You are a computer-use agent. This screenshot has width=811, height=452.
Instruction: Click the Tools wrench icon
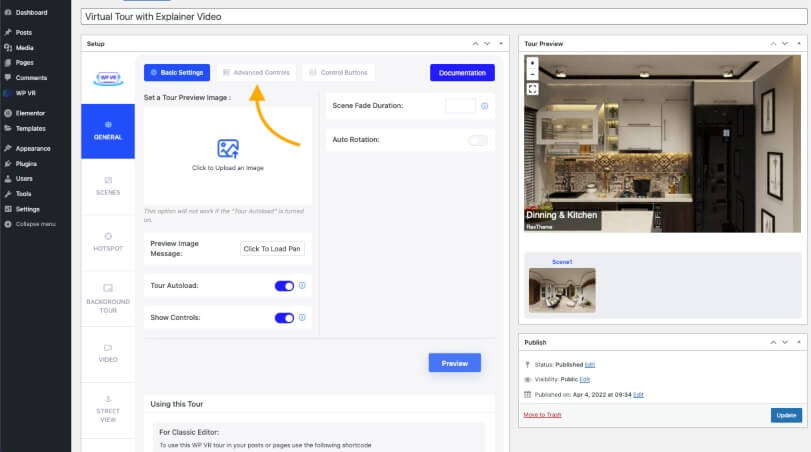8,194
